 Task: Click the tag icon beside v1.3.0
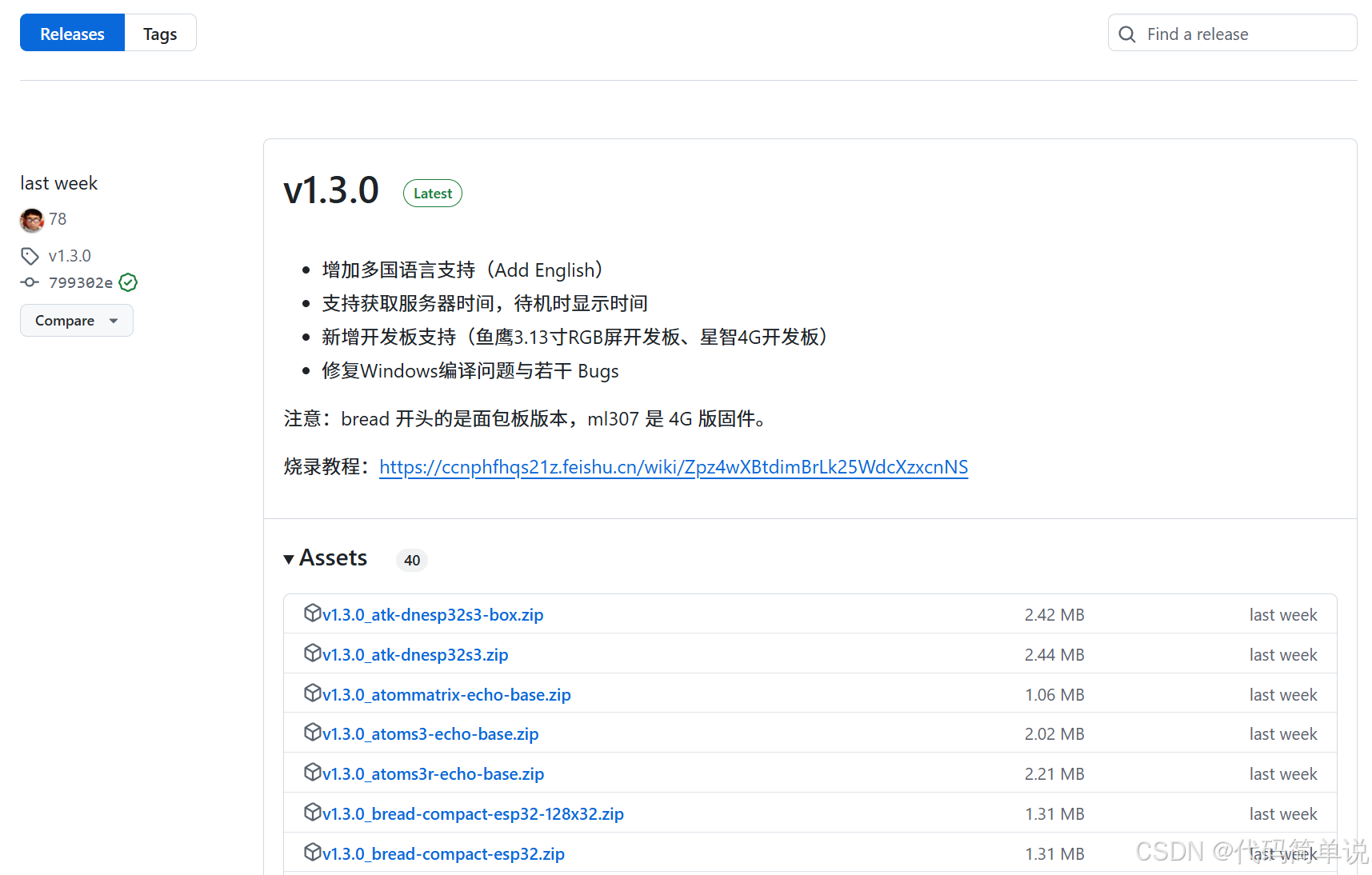(x=30, y=256)
